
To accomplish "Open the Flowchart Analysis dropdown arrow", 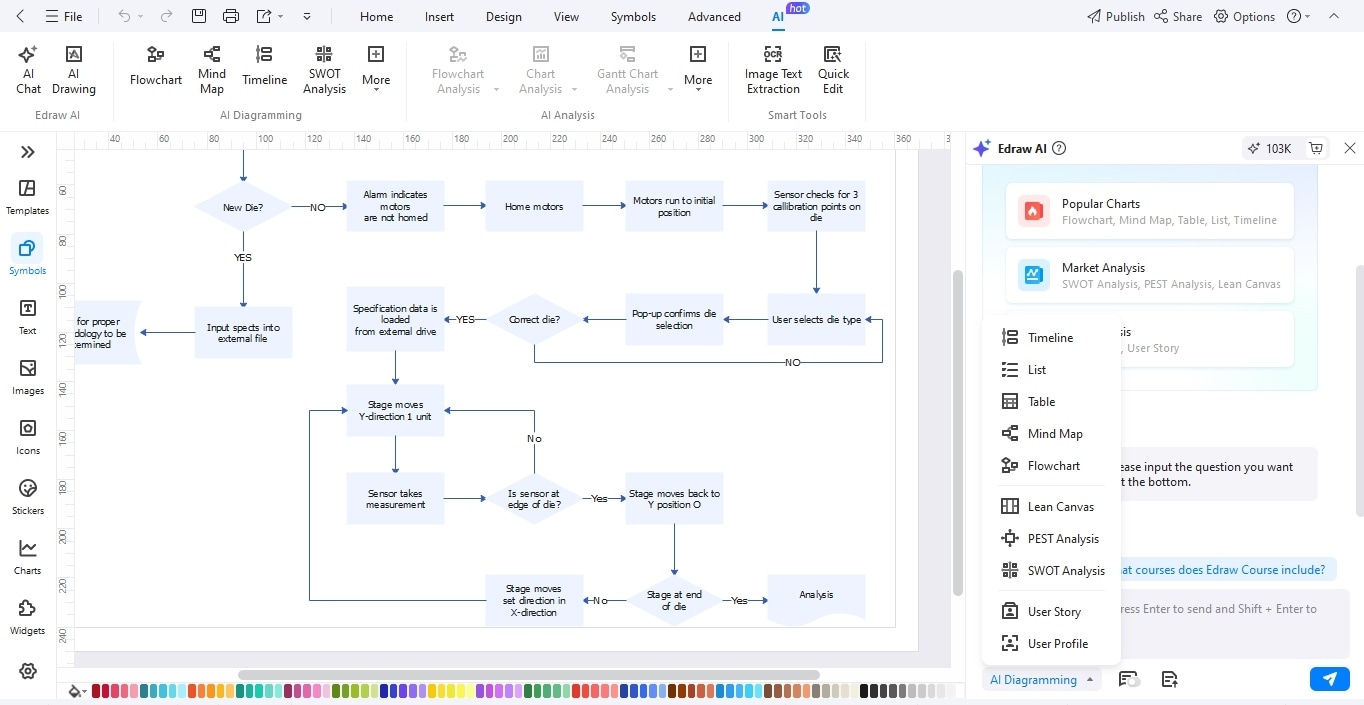I will [x=496, y=89].
